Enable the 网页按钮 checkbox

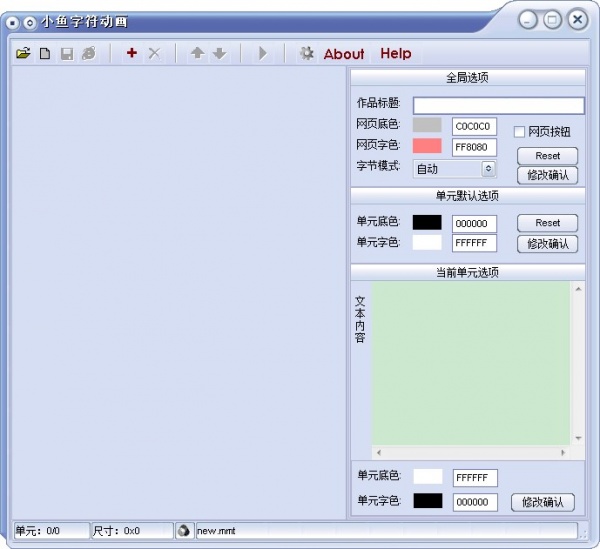tap(519, 132)
